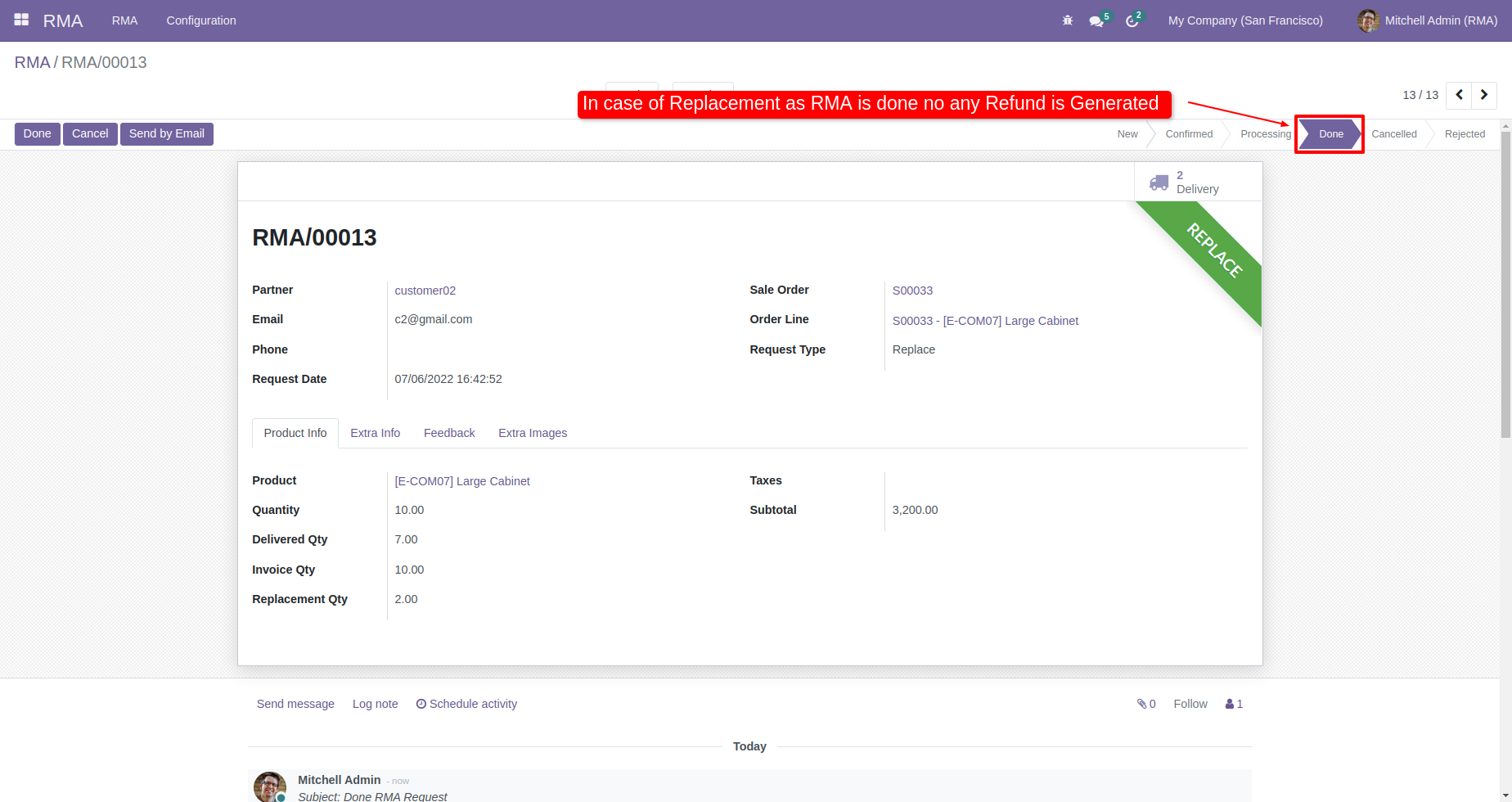
Task: Open the activities clock icon
Action: click(1132, 21)
